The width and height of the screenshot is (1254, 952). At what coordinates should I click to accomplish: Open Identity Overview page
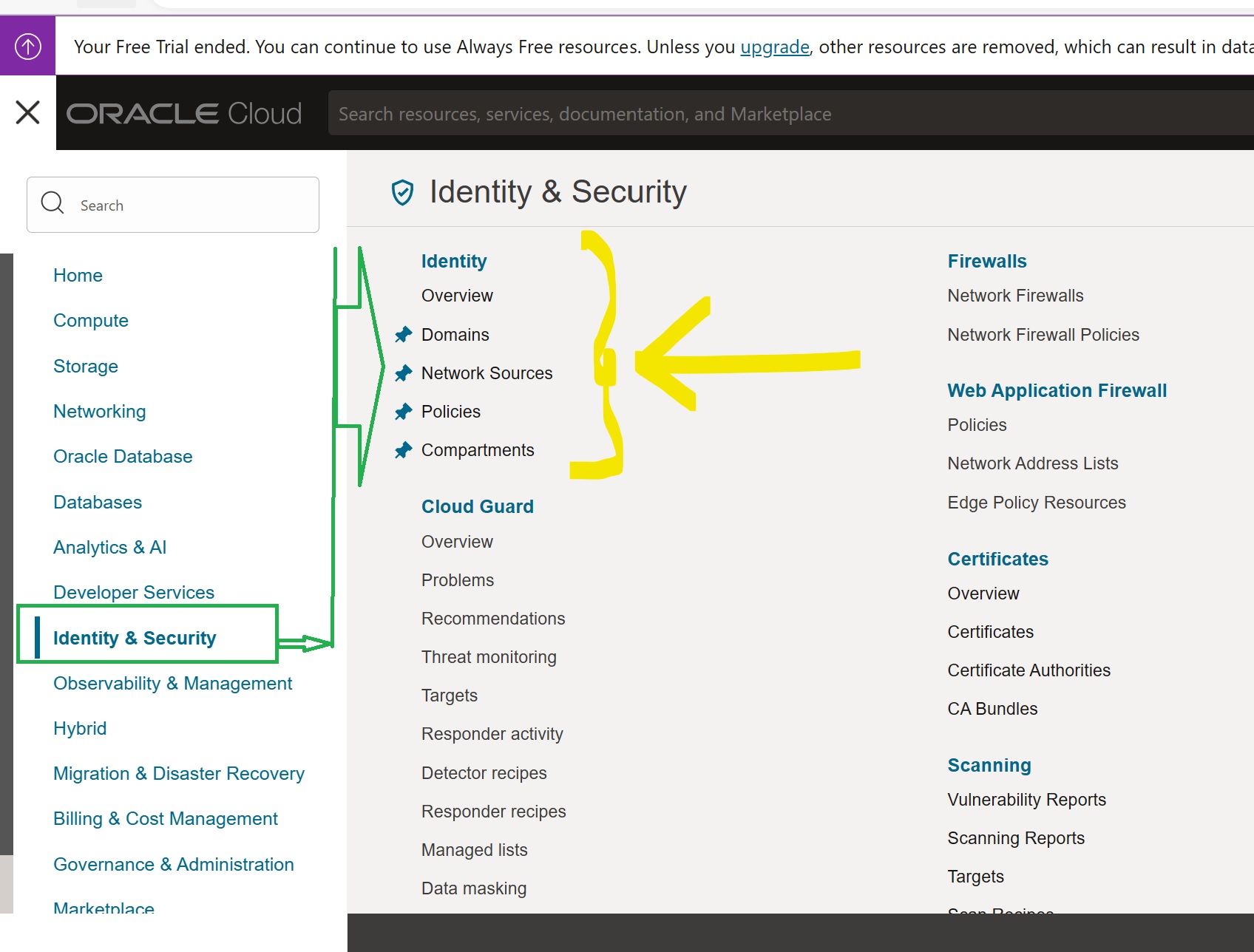tap(456, 296)
